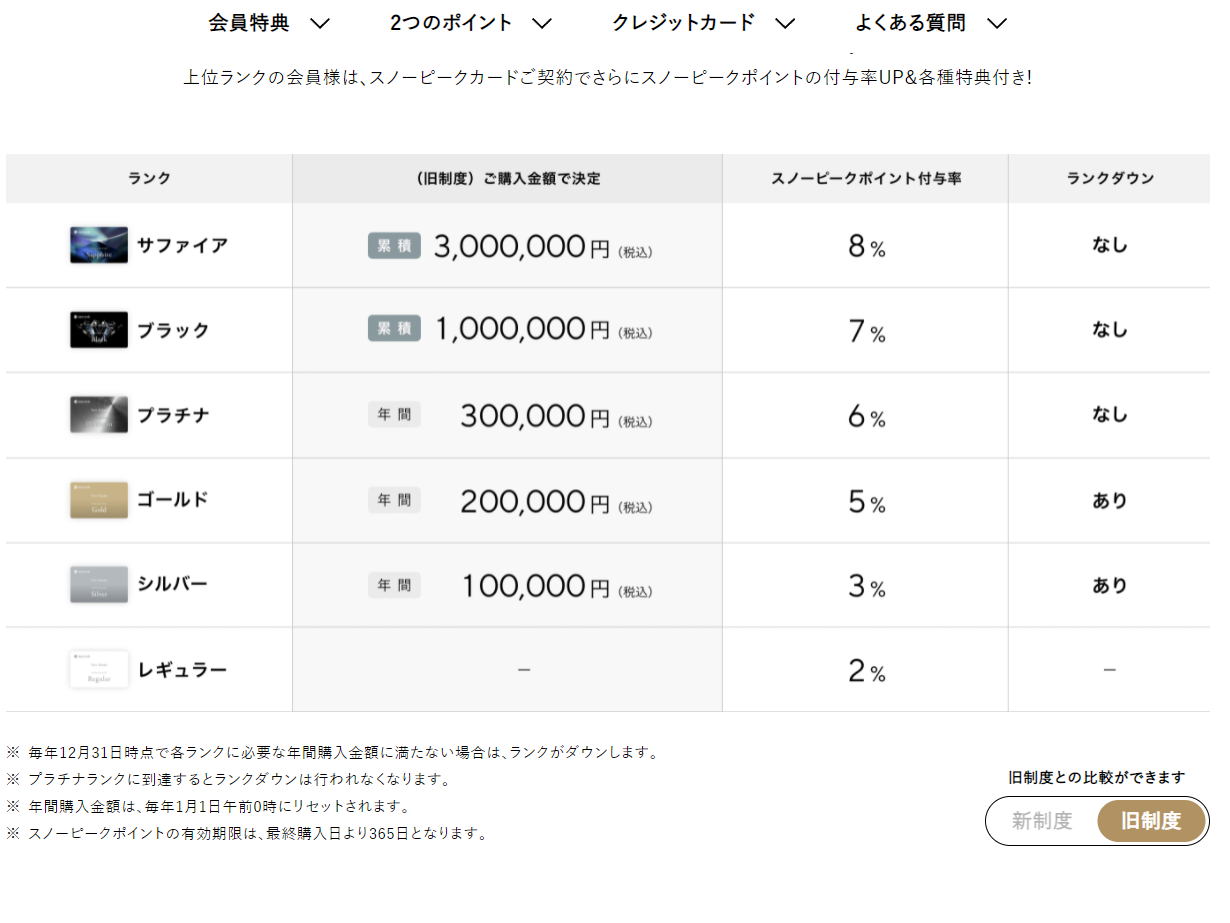Expand the 2つのポイント menu chevron
The image size is (1230, 923).
point(542,23)
